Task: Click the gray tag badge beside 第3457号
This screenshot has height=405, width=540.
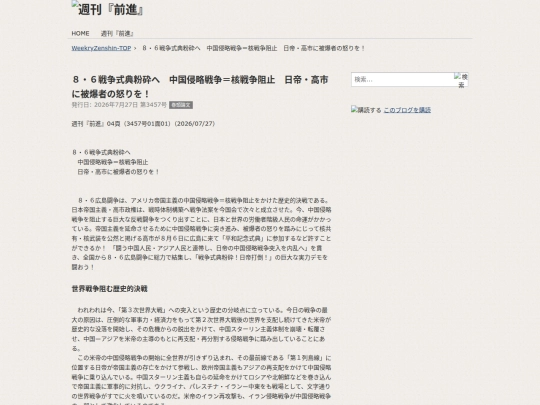Action: (x=181, y=105)
